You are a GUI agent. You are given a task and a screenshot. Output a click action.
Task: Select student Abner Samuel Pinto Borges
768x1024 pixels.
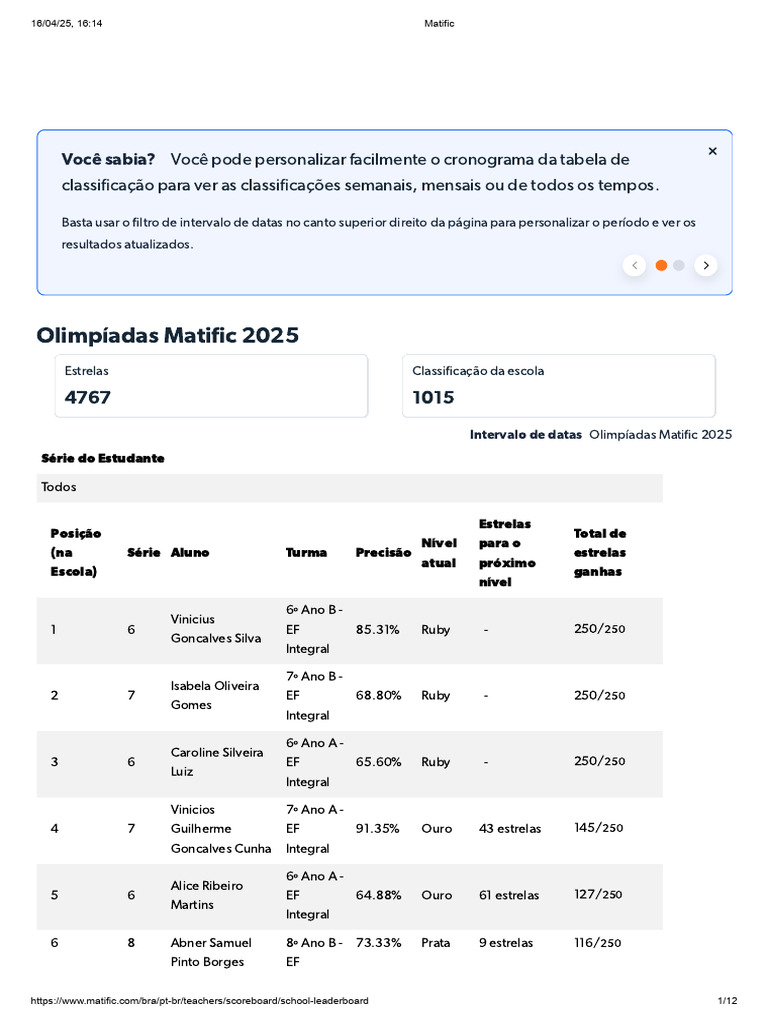(x=211, y=952)
